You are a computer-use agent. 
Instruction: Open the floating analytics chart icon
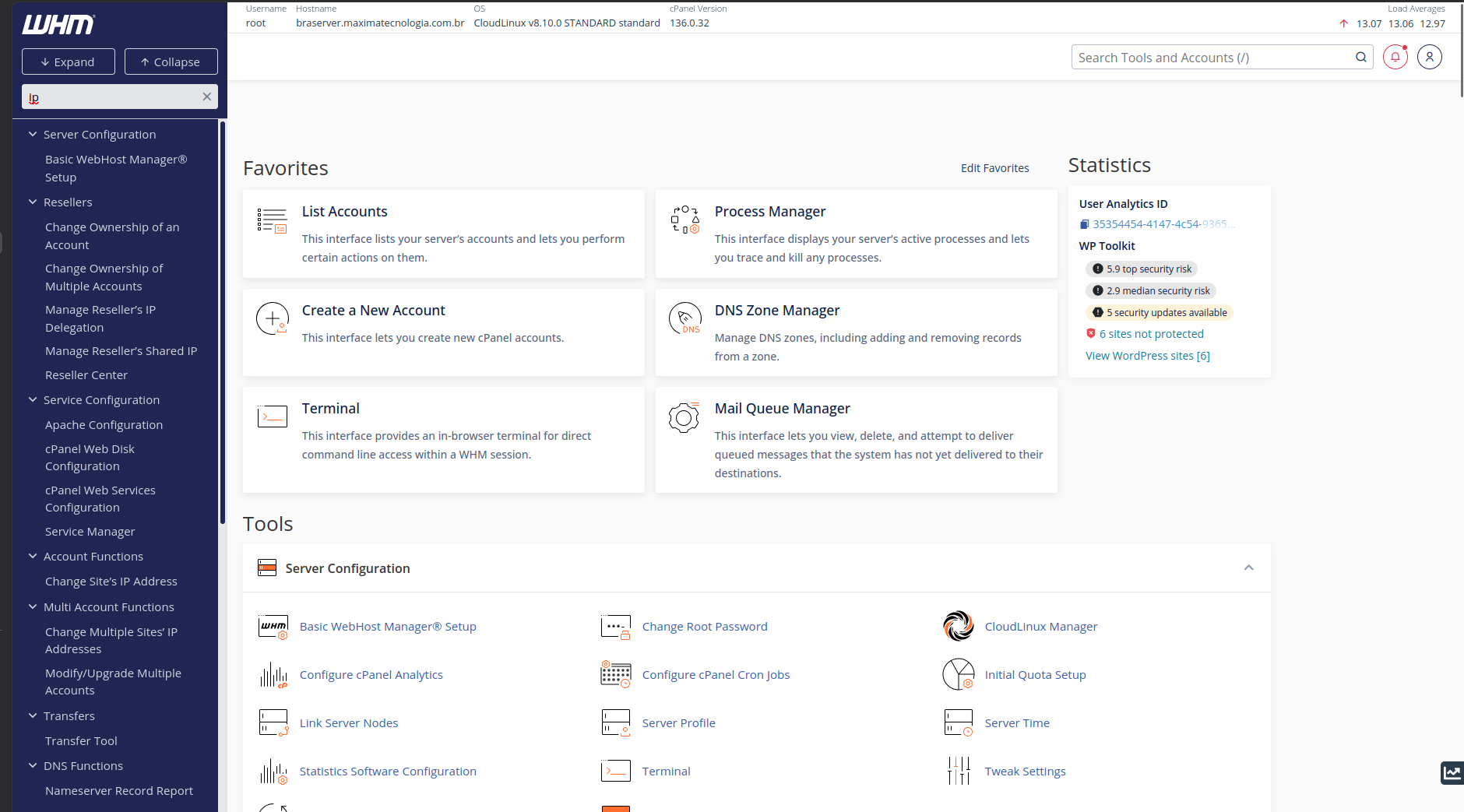click(1452, 773)
